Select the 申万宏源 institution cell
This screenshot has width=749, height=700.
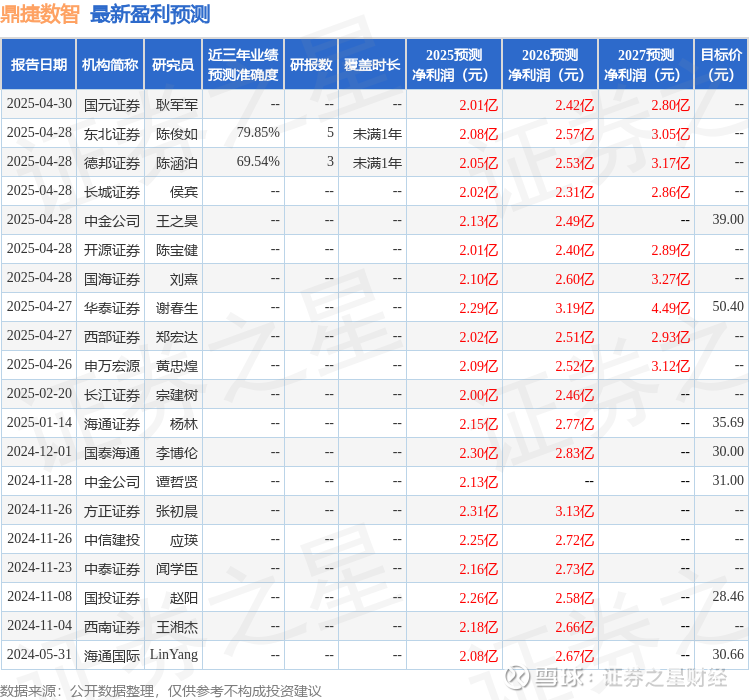[x=112, y=366]
